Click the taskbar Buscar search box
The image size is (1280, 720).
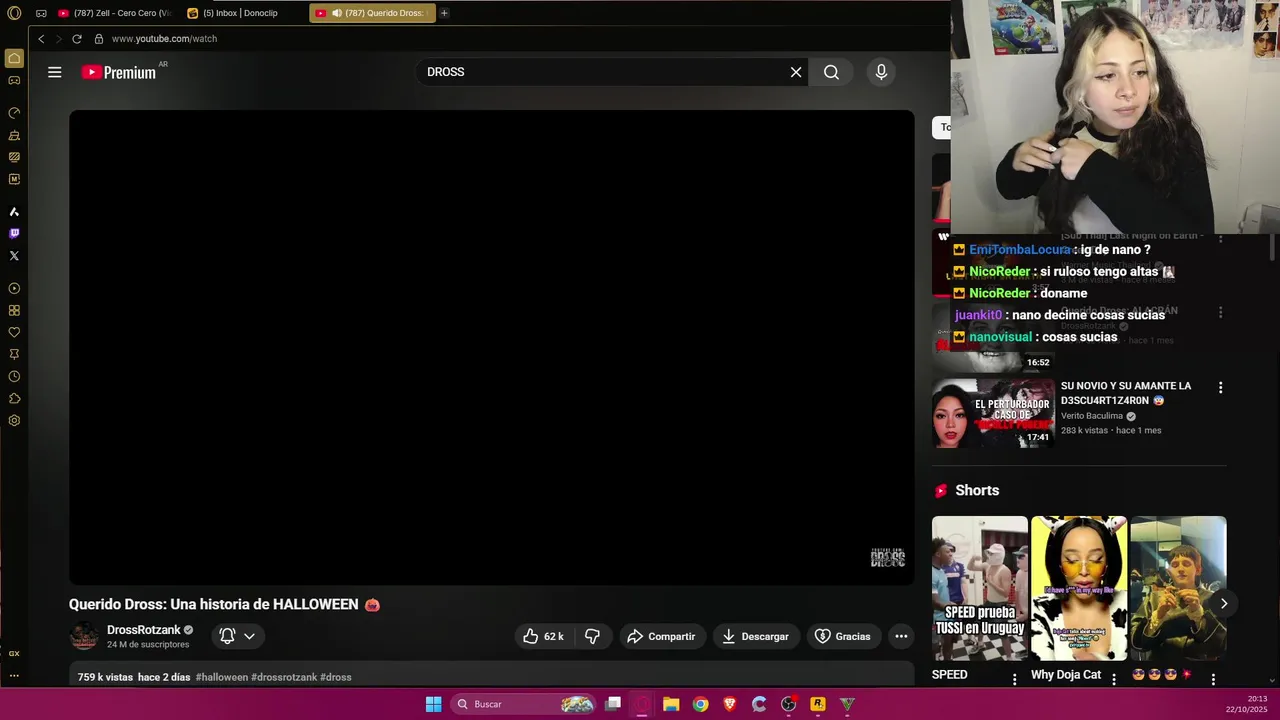[524, 704]
